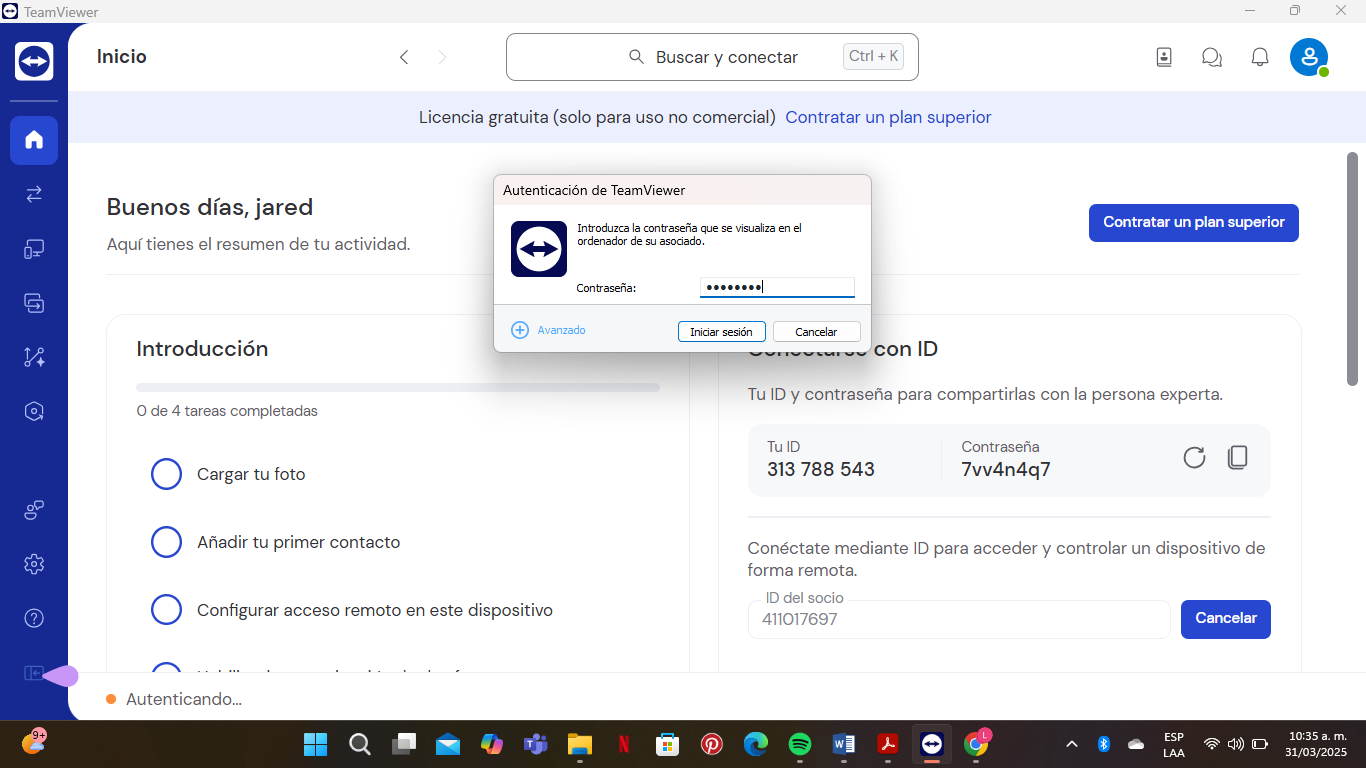The width and height of the screenshot is (1366, 768).
Task: Click the blue Cancelar connection button
Action: [x=1226, y=619]
